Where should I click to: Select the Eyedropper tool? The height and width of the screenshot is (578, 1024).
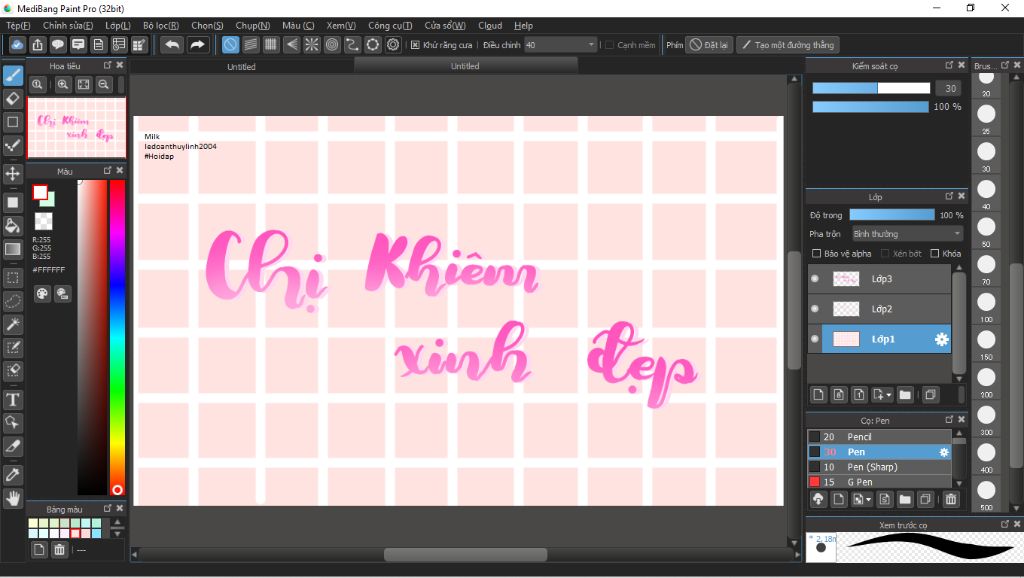point(13,475)
